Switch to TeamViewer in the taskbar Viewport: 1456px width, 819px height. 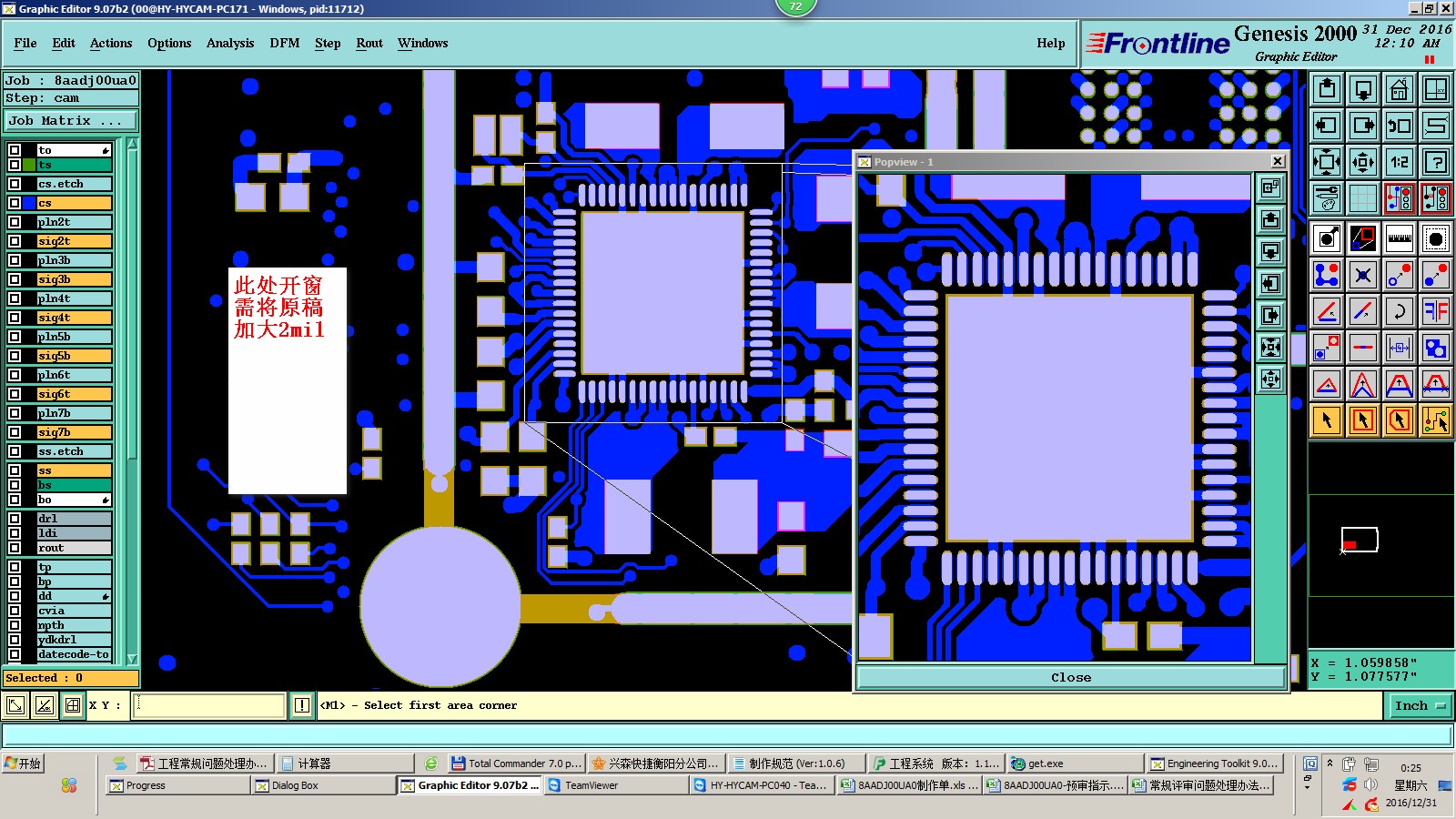click(x=616, y=785)
